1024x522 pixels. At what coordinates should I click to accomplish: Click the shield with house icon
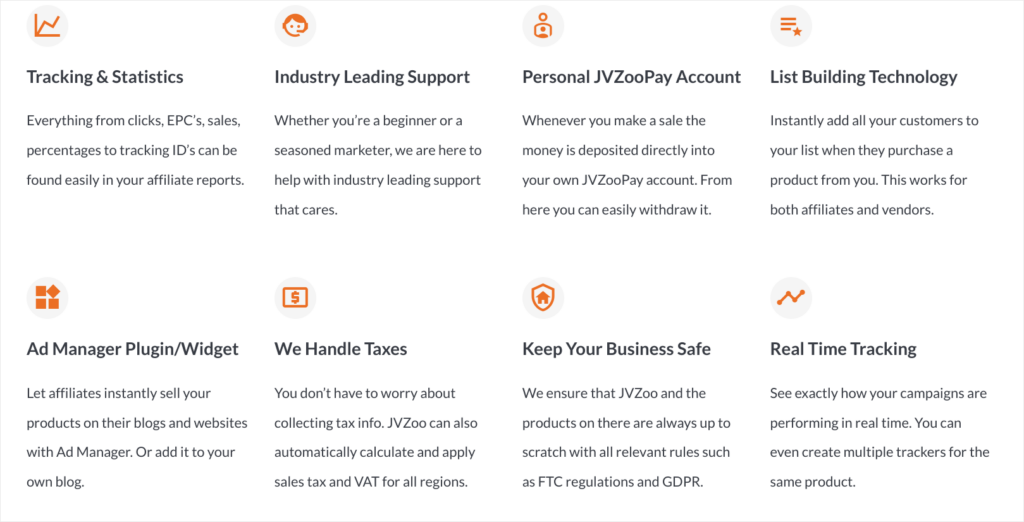point(543,297)
